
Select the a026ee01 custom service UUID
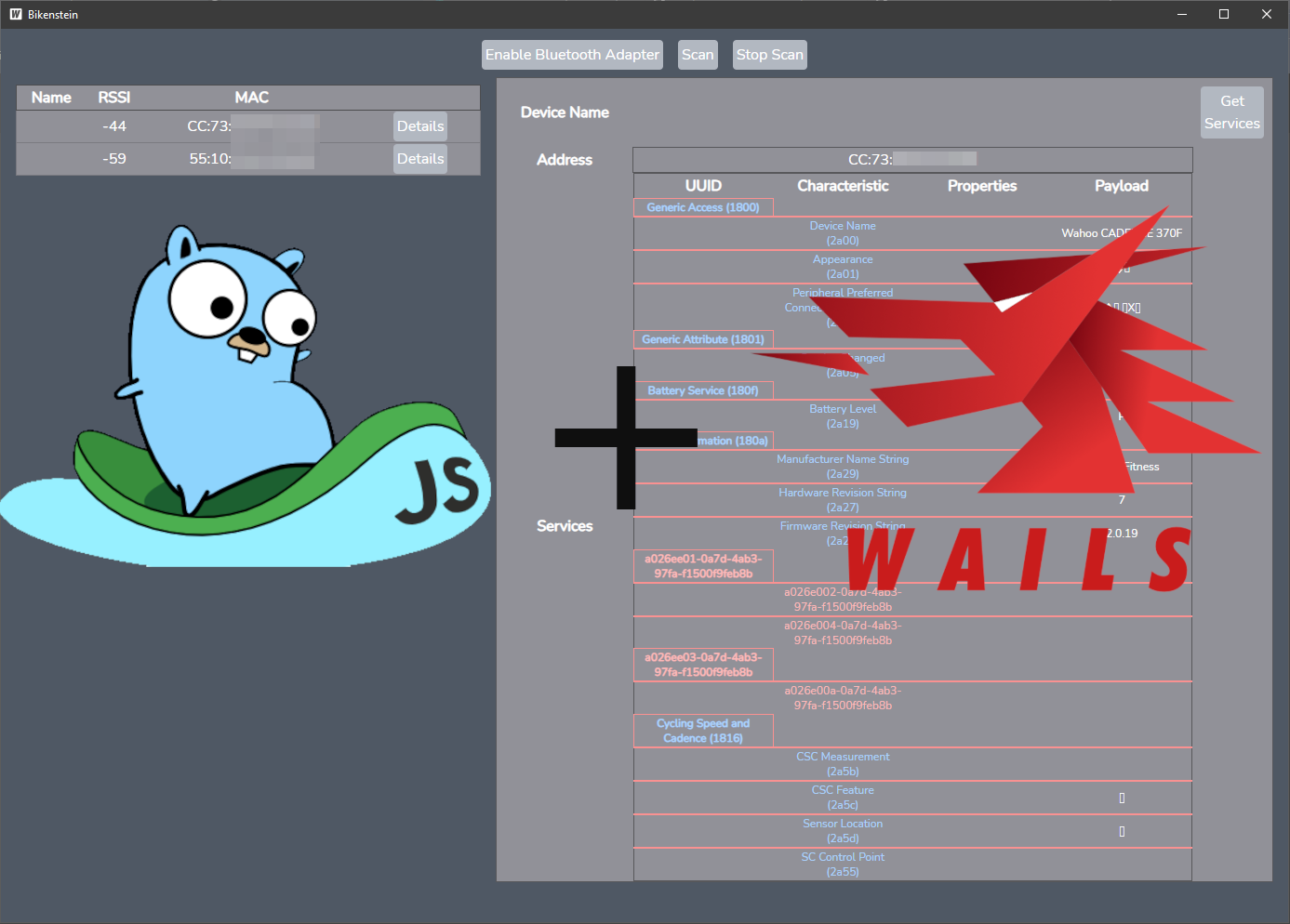click(x=703, y=566)
